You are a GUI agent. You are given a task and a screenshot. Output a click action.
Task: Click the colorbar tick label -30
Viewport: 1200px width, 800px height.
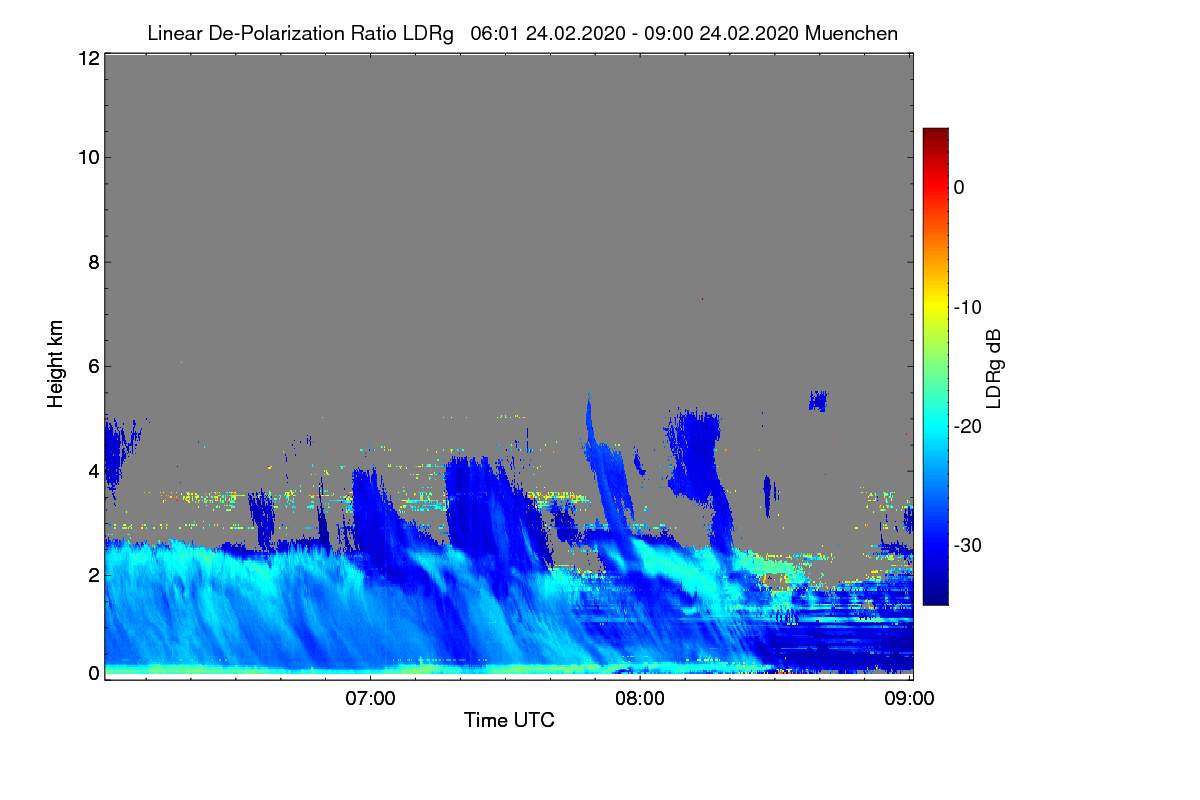968,546
